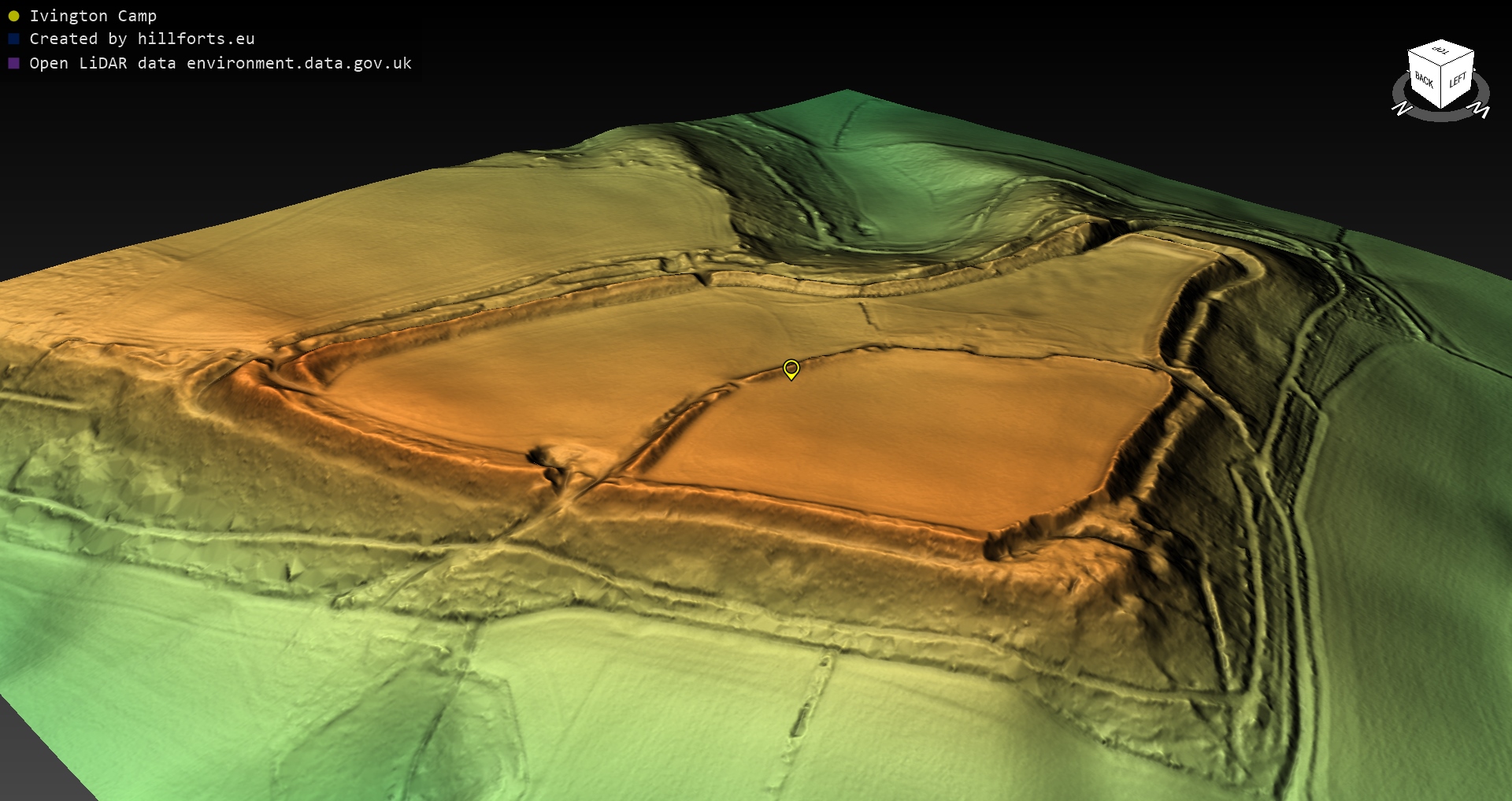Switch to the LEFT view on cube
Viewport: 1512px width, 801px height.
pos(1458,80)
